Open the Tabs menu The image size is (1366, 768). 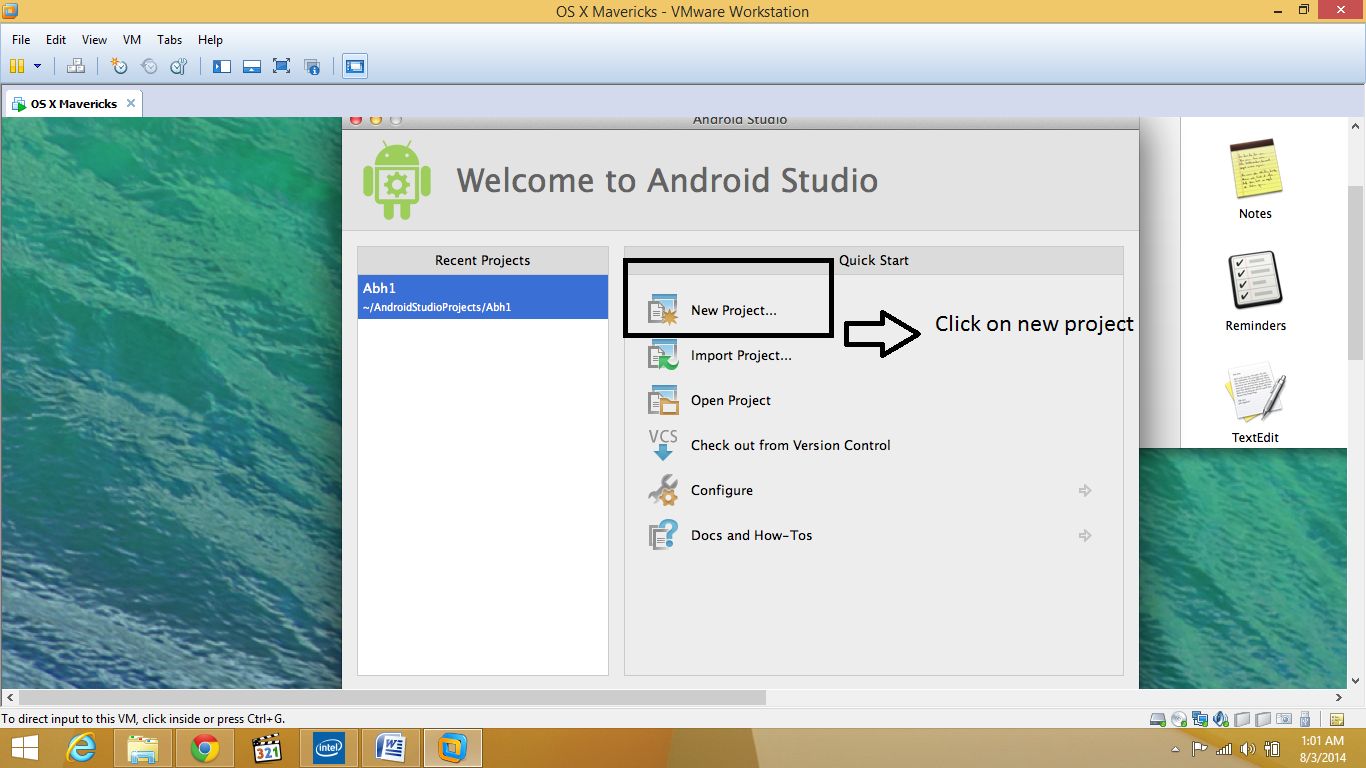pyautogui.click(x=170, y=40)
